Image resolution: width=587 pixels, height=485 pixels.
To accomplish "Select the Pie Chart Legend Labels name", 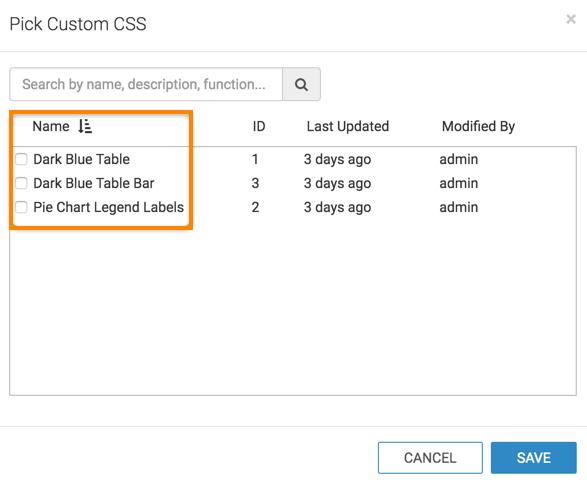I will 109,207.
